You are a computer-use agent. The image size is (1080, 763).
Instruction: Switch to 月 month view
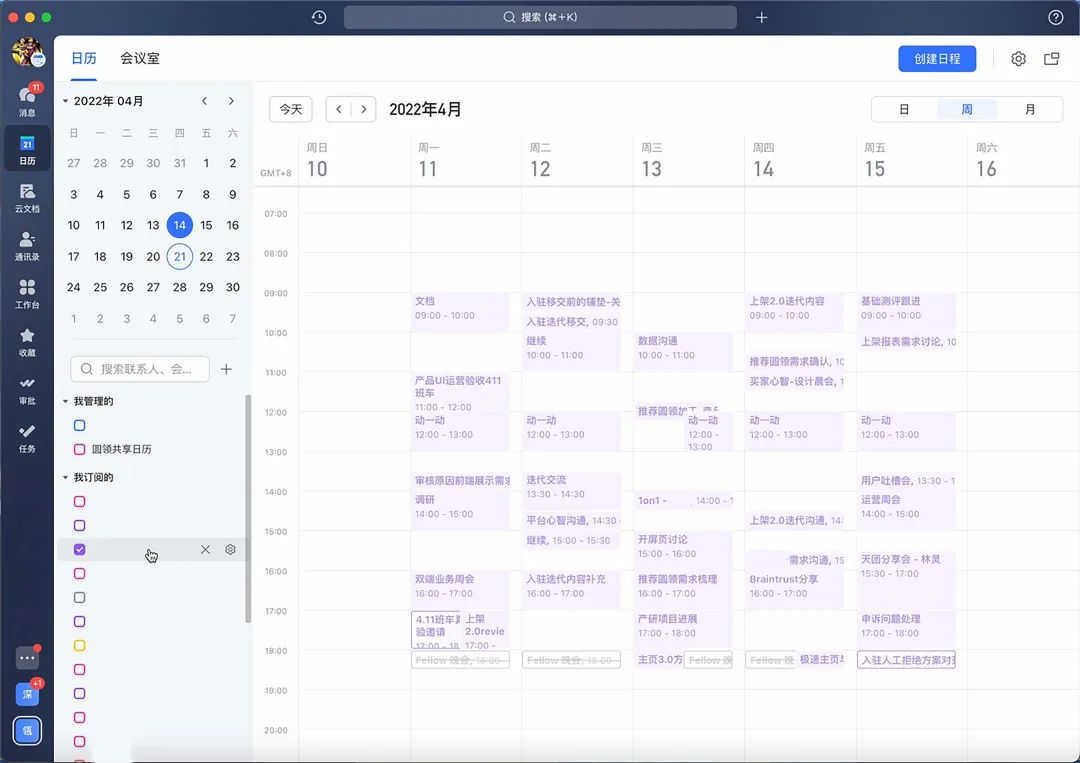(1030, 109)
